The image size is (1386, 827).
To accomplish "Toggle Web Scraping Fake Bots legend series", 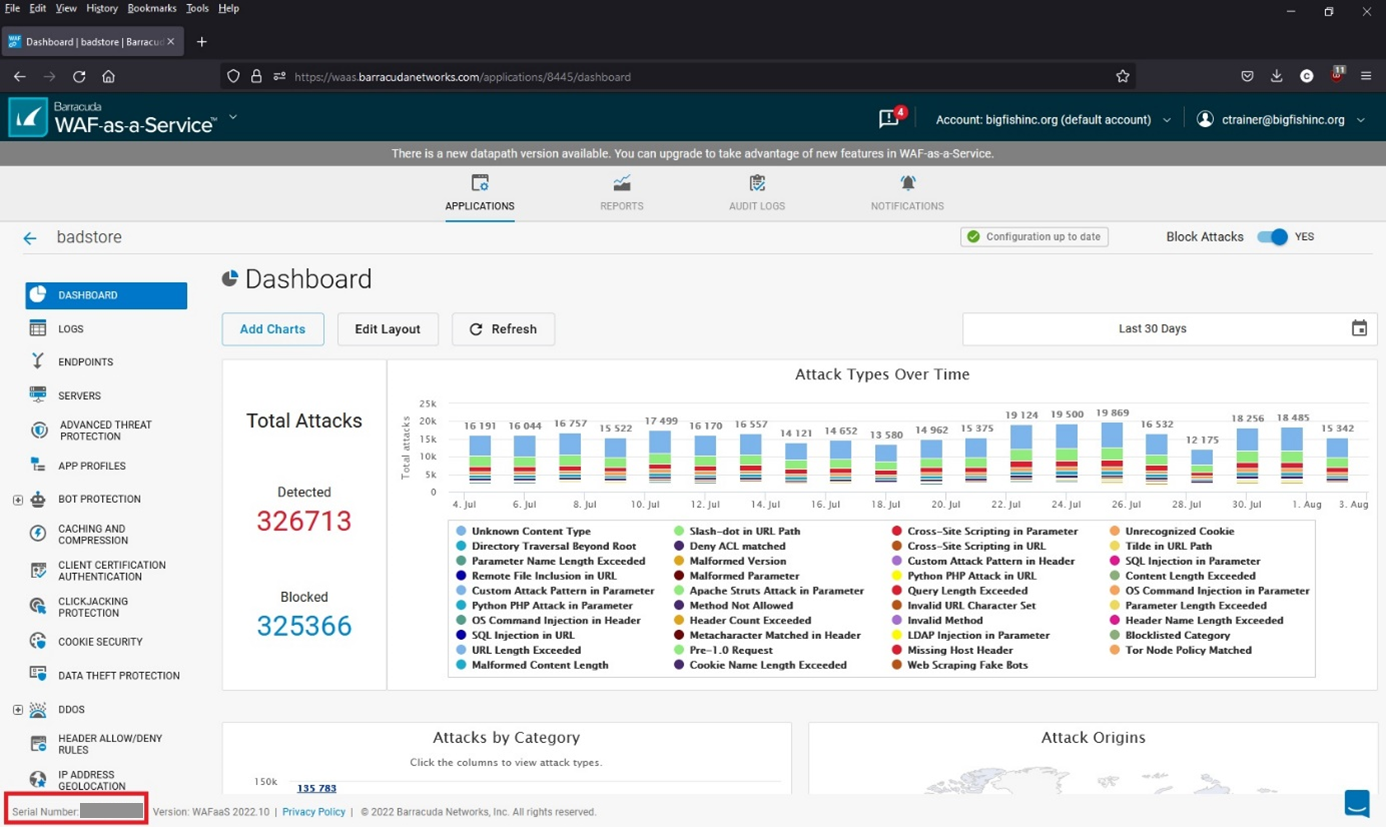I will 960,665.
